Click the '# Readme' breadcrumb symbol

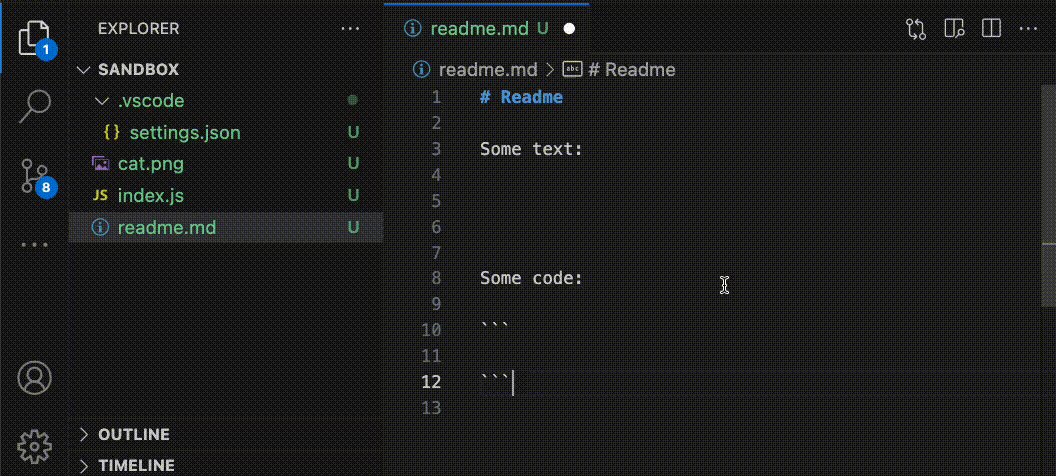tap(632, 69)
